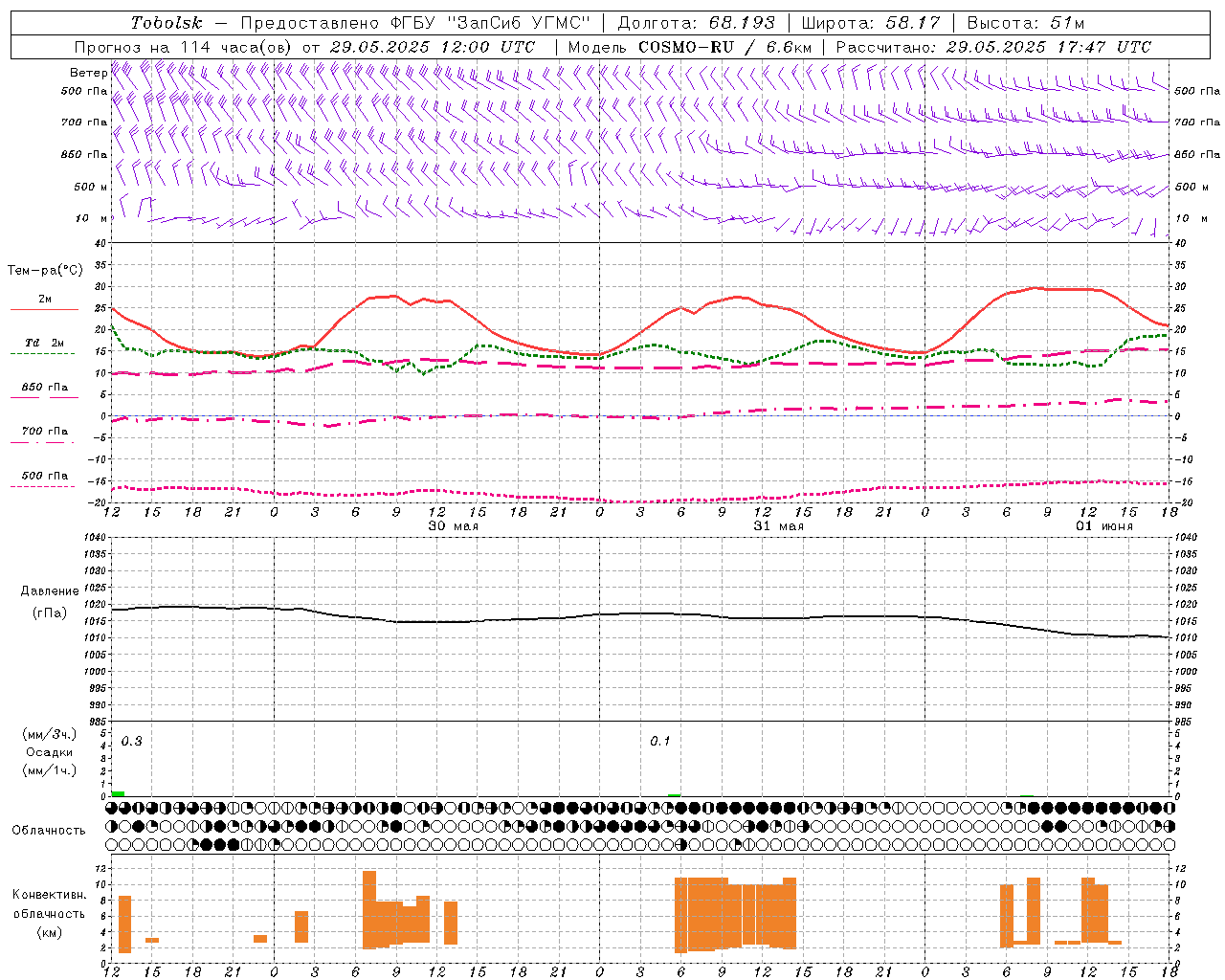Click the "Конвективн." convective cloud label
This screenshot has height=980, width=1225.
50,895
